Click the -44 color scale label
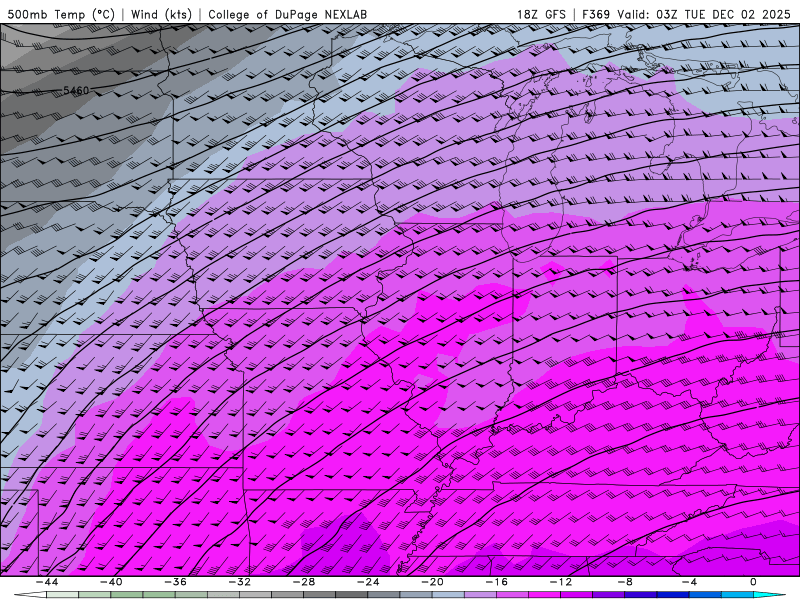The width and height of the screenshot is (800, 600). pos(47,582)
